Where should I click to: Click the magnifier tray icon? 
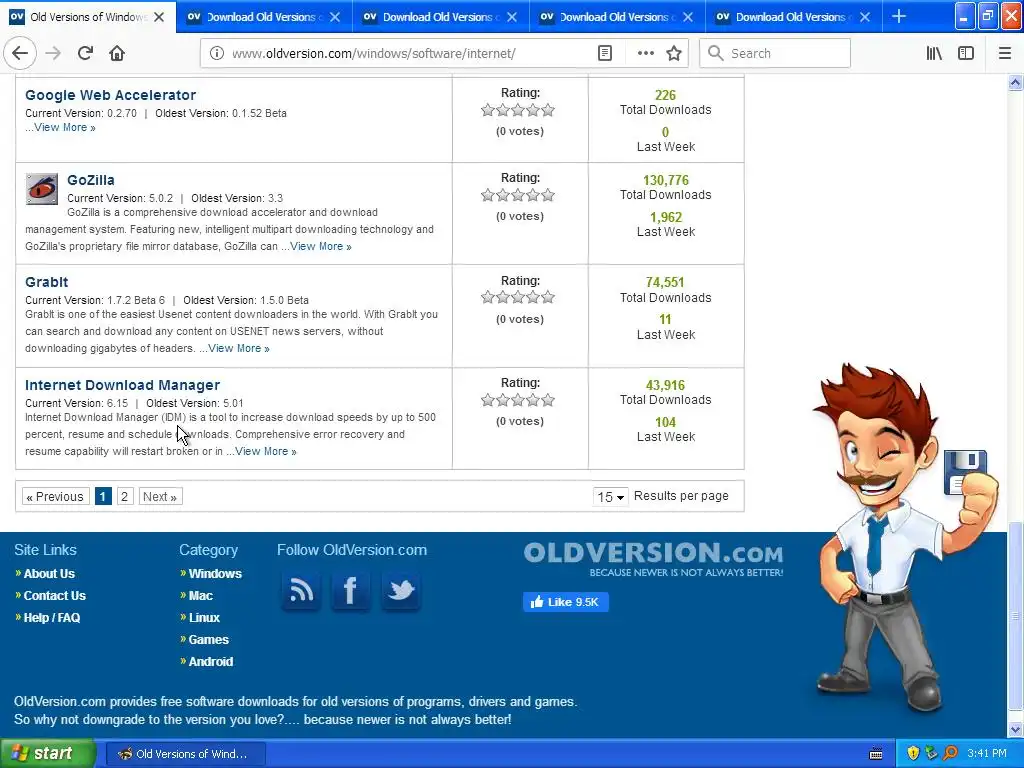pyautogui.click(x=950, y=753)
